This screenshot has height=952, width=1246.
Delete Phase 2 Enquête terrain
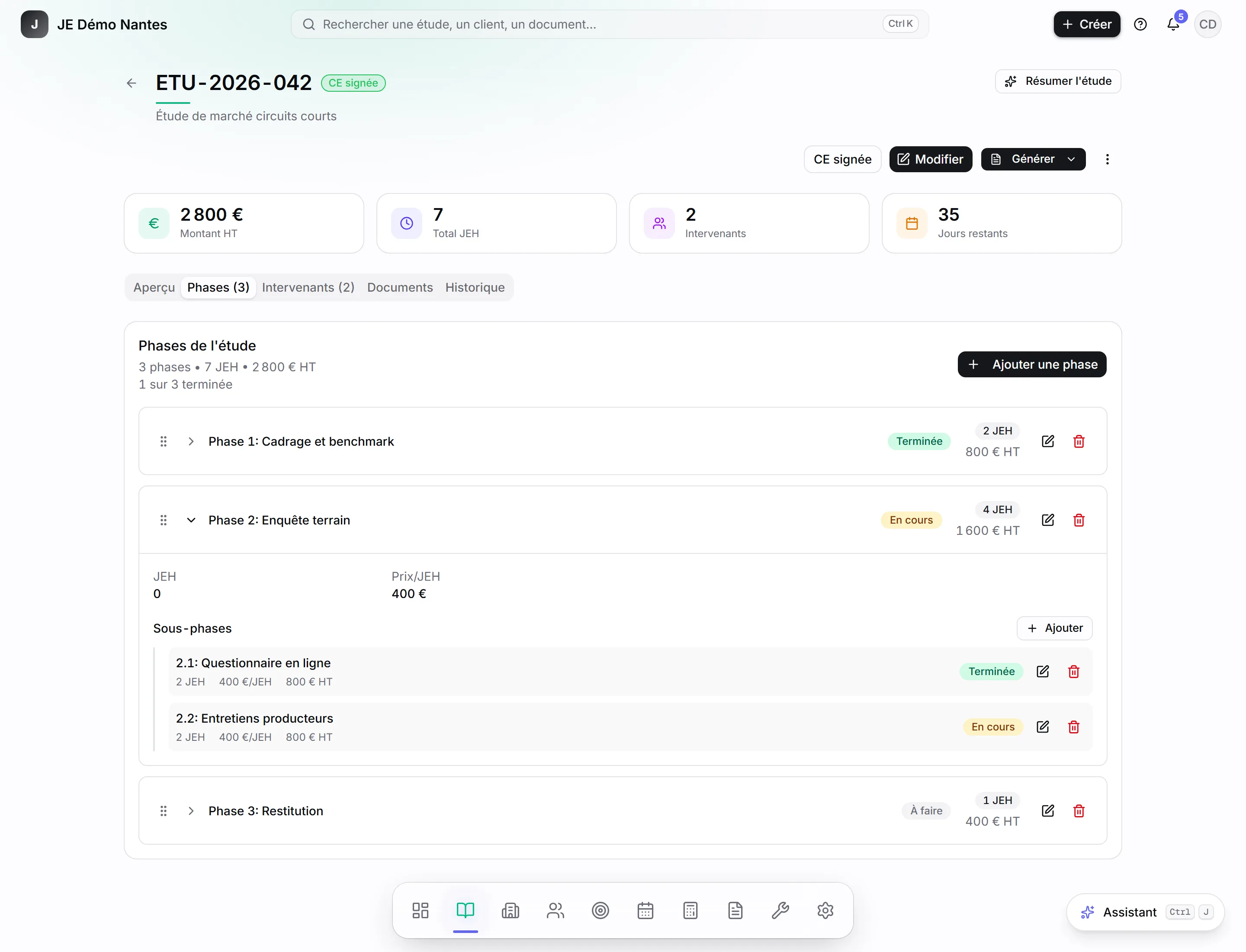[x=1079, y=520]
